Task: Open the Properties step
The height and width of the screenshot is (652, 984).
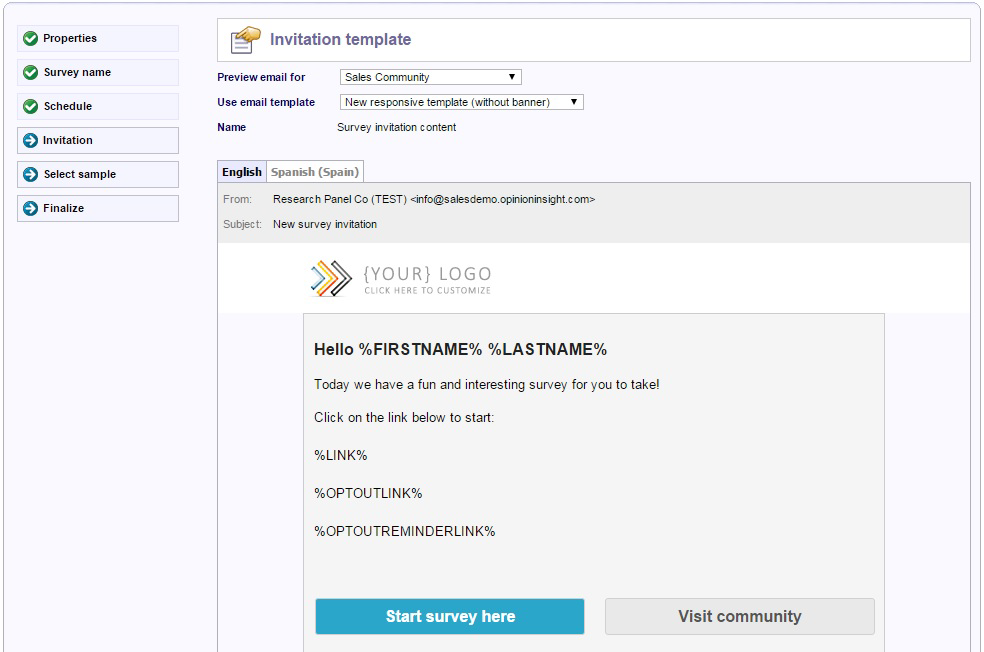Action: (98, 38)
